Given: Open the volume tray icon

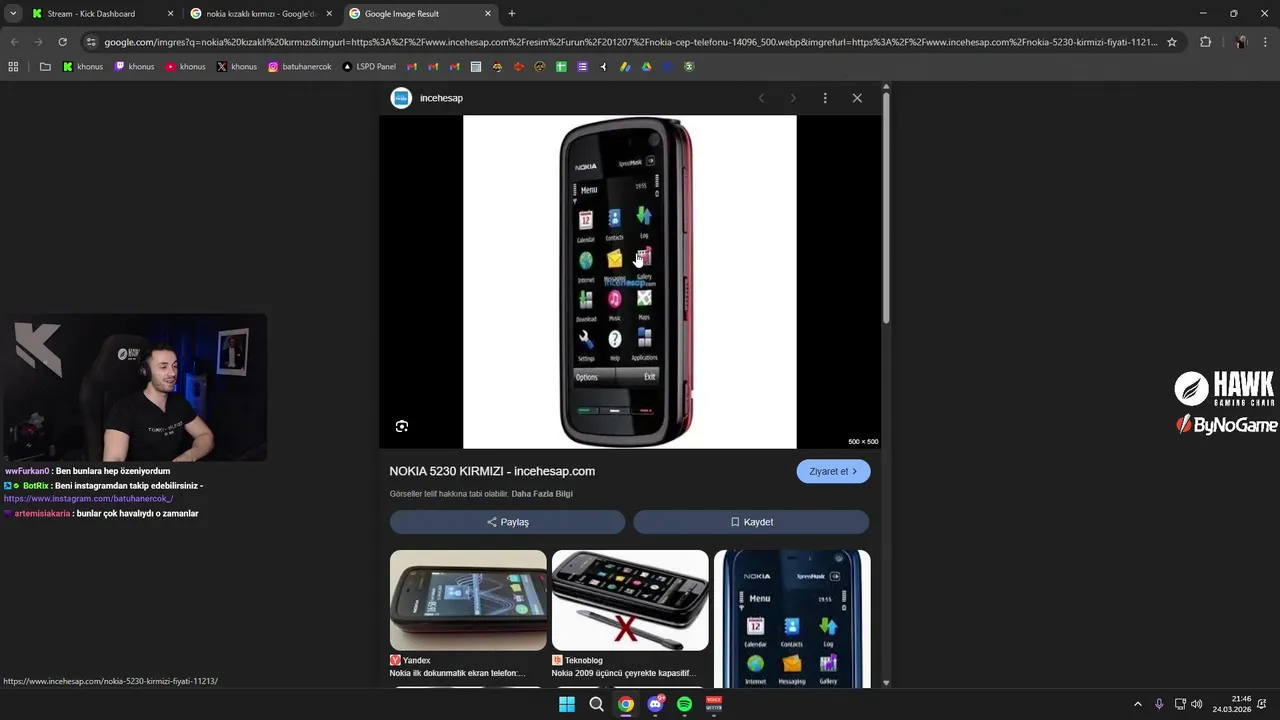Looking at the screenshot, I should coord(1197,704).
